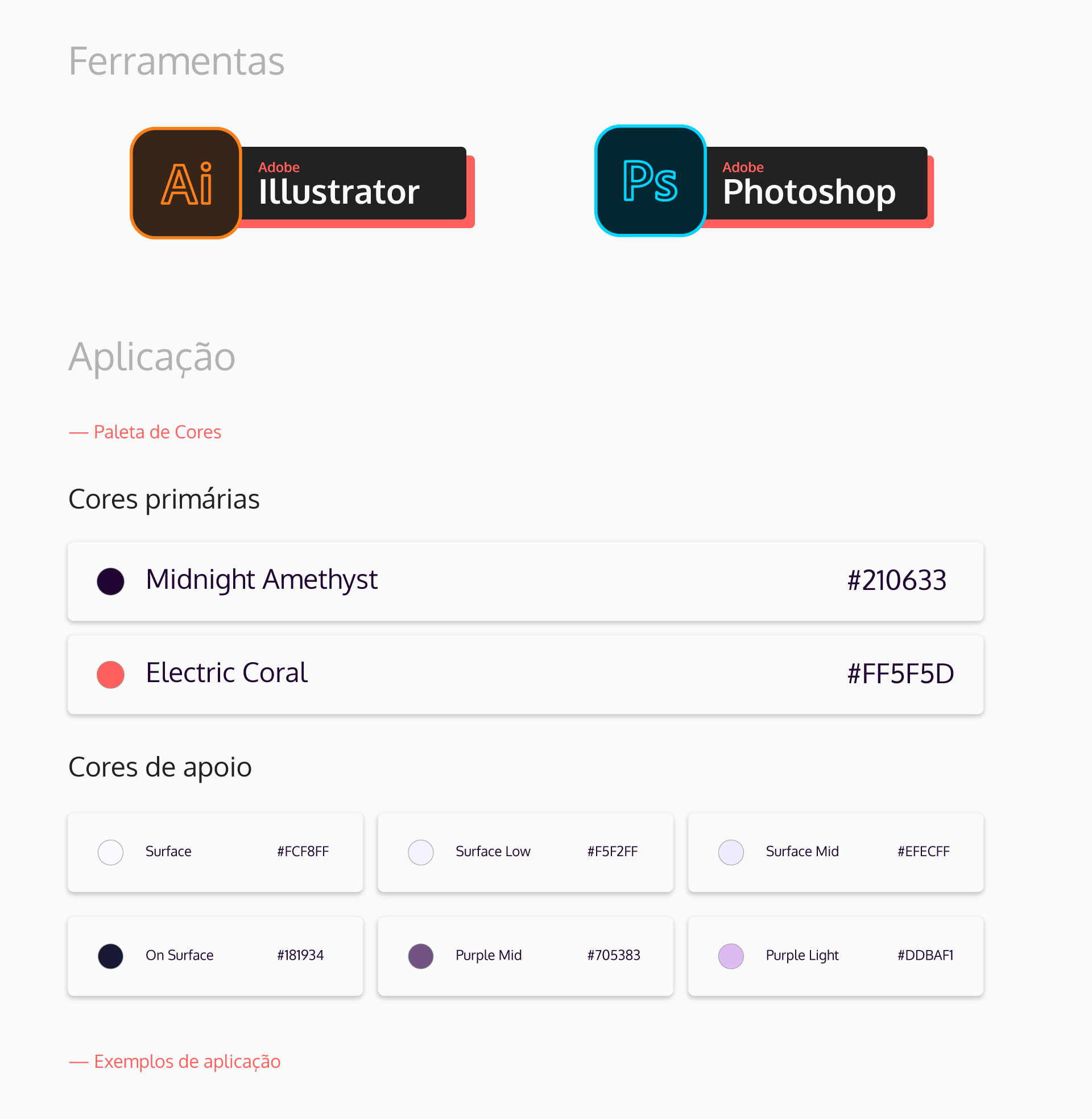Screen dimensions: 1092x1119
Task: Open the Paleta de Cores section link
Action: (x=145, y=432)
